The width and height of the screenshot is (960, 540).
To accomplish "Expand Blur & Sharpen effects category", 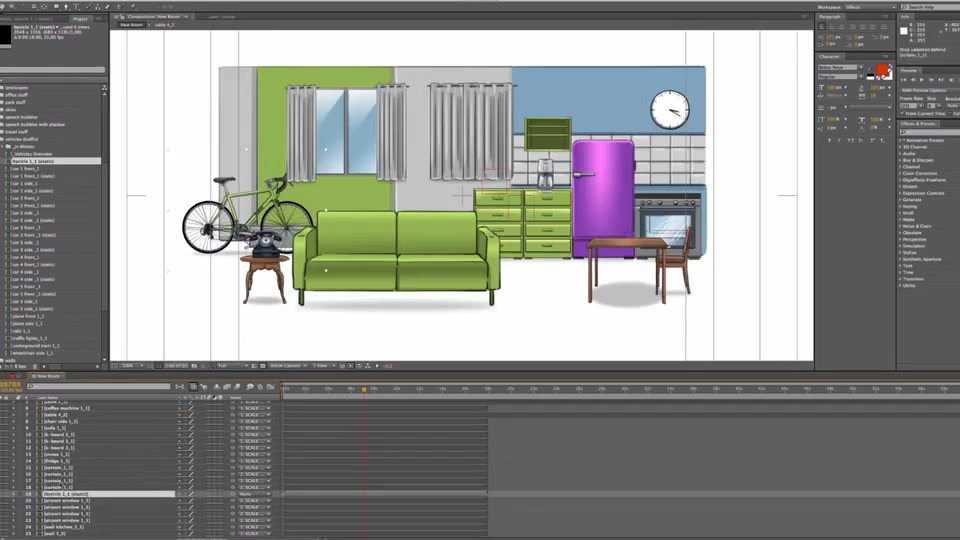I will [x=902, y=160].
